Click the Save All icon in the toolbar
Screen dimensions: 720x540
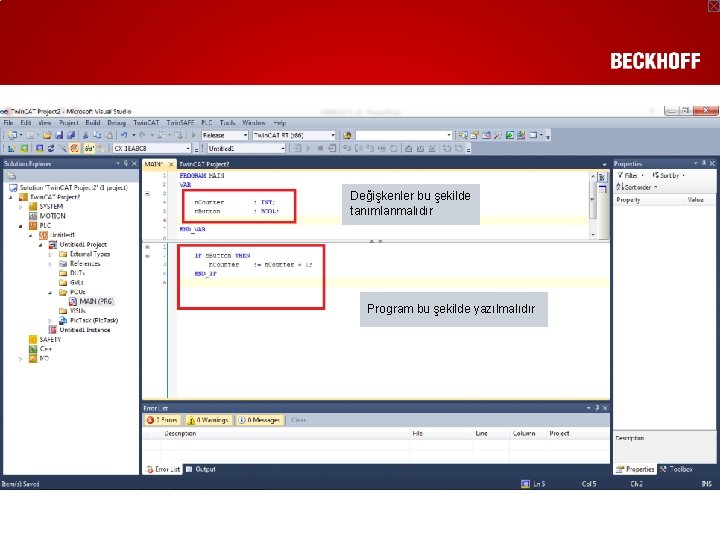click(71, 135)
